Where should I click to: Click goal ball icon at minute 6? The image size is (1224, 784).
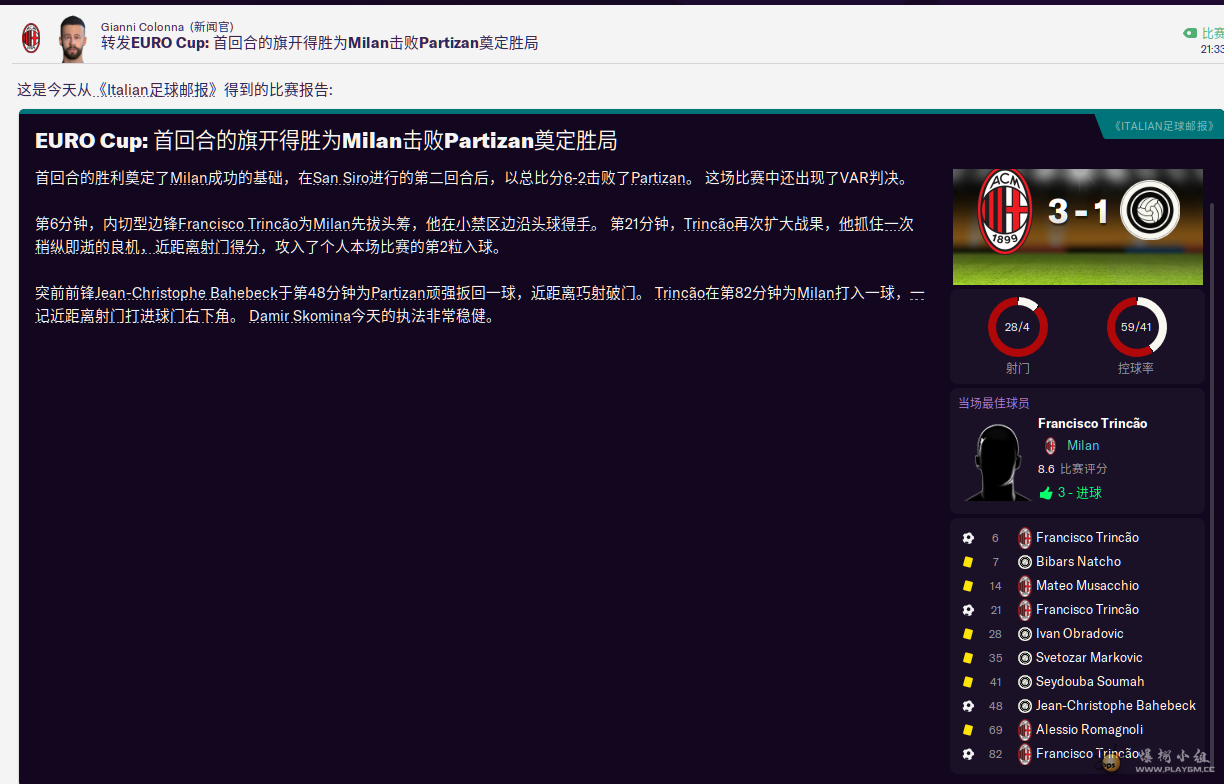pyautogui.click(x=968, y=538)
